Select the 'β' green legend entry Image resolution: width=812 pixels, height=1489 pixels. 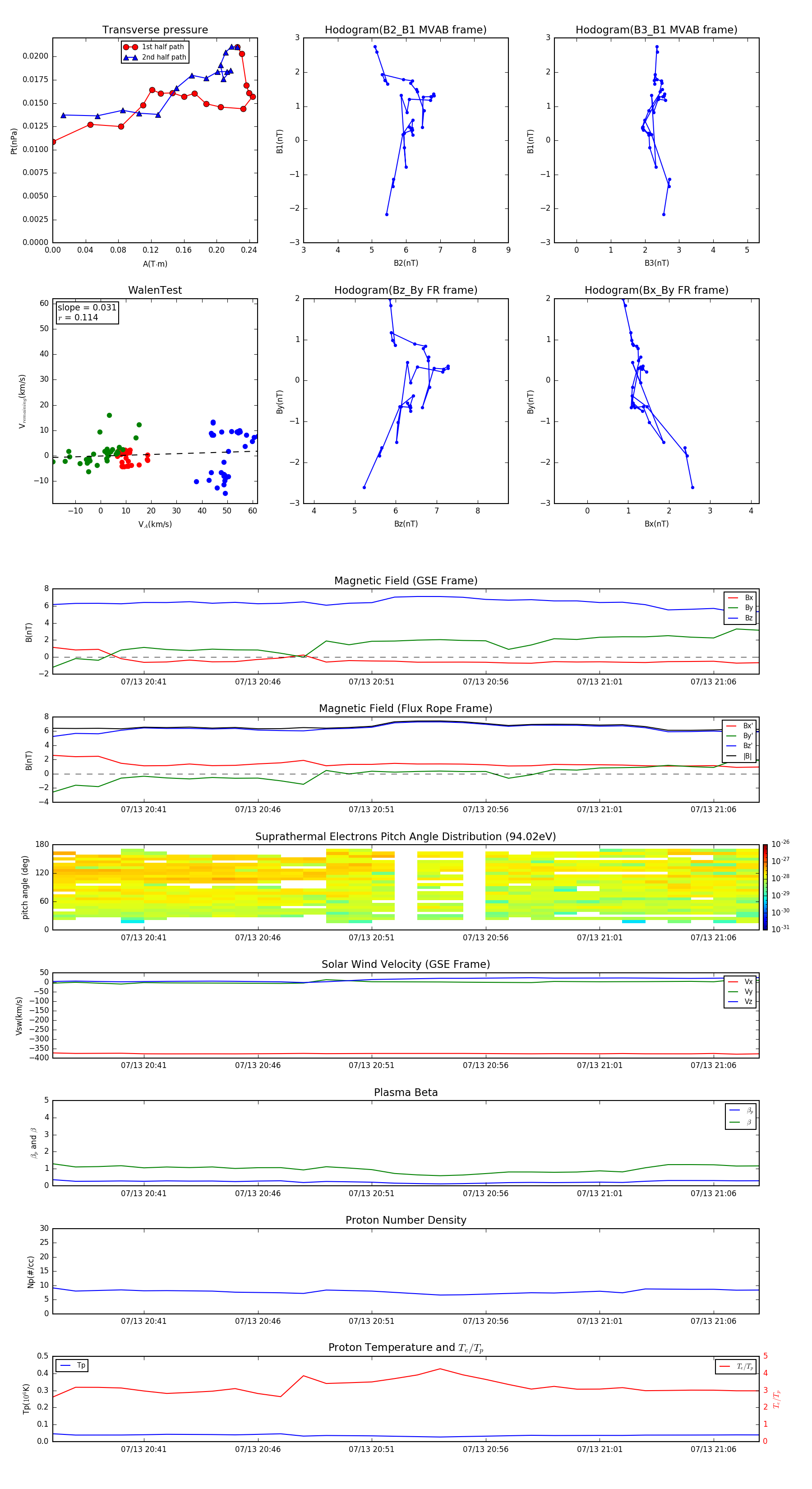click(x=741, y=1122)
